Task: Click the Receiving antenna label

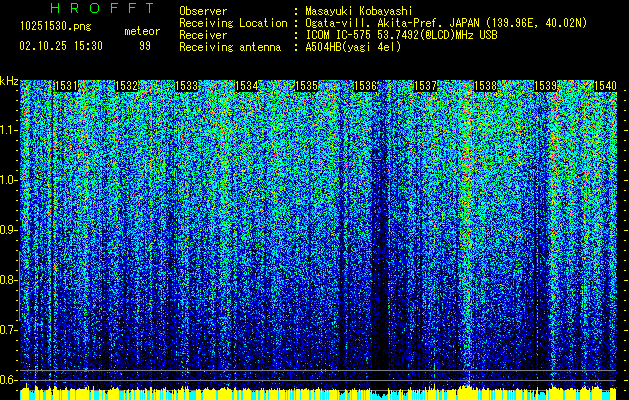Action: [230, 47]
